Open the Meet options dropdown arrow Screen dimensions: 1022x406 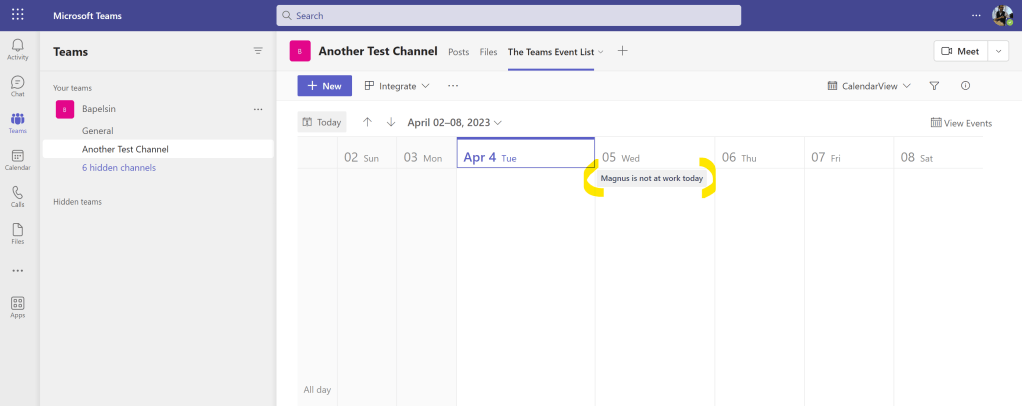(998, 51)
